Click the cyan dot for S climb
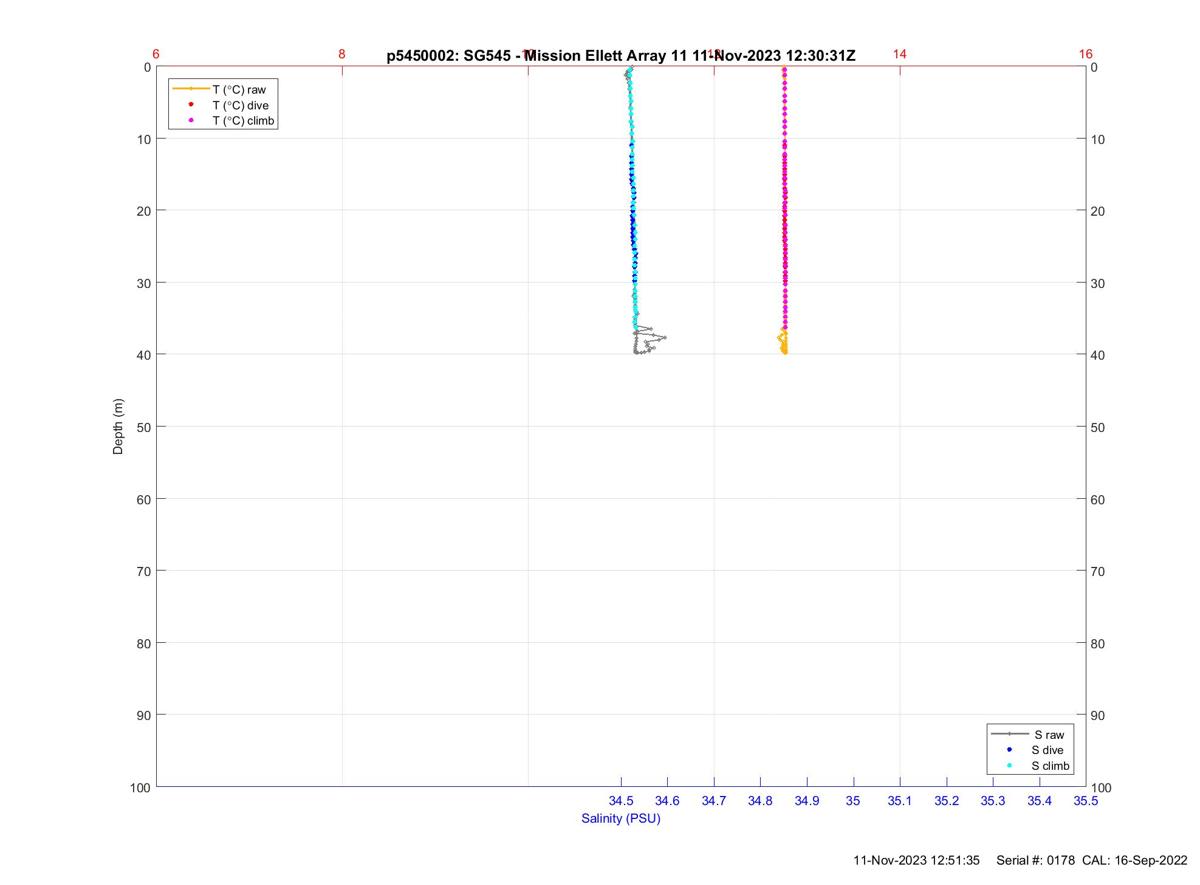Screen dimensions: 1200x885 click(x=1010, y=766)
